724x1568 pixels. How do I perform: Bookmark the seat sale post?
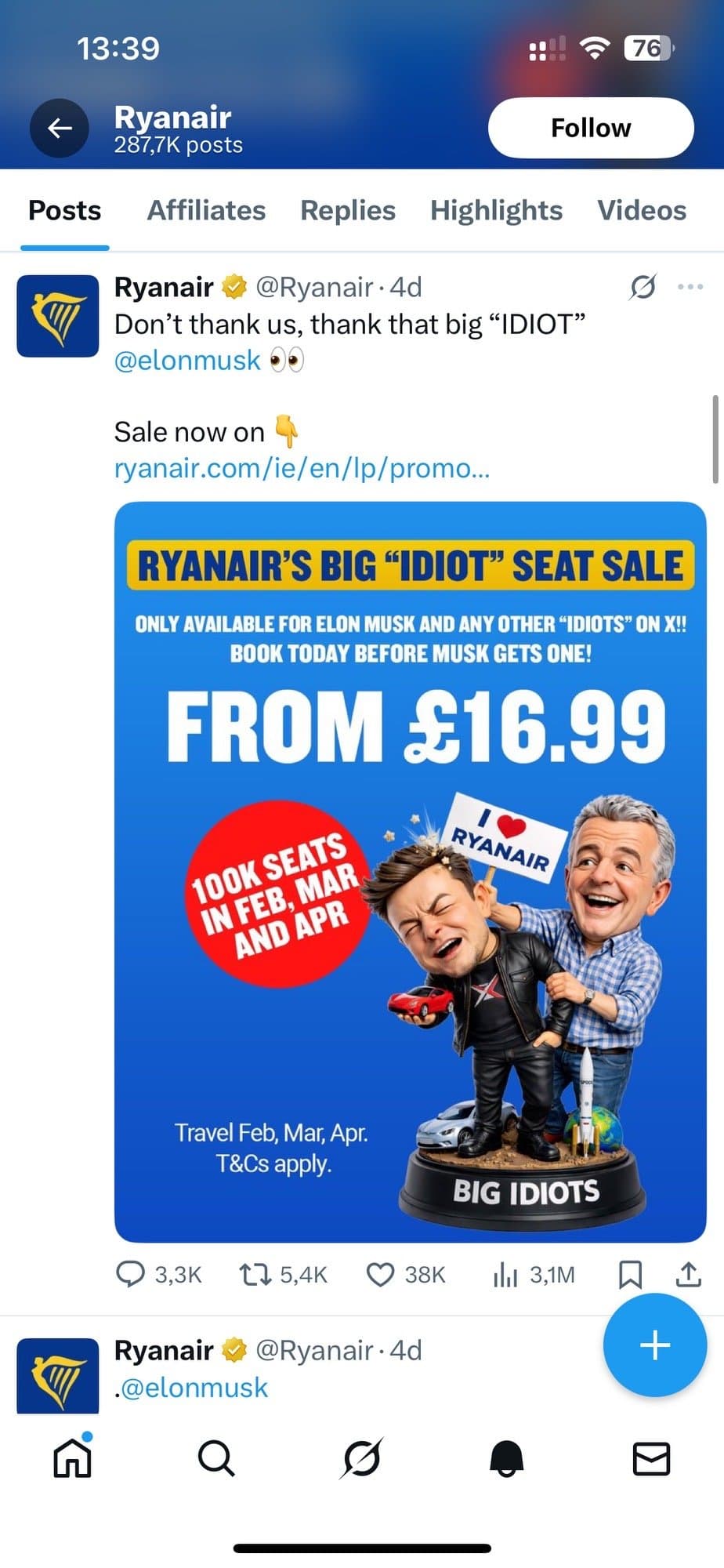[630, 1275]
